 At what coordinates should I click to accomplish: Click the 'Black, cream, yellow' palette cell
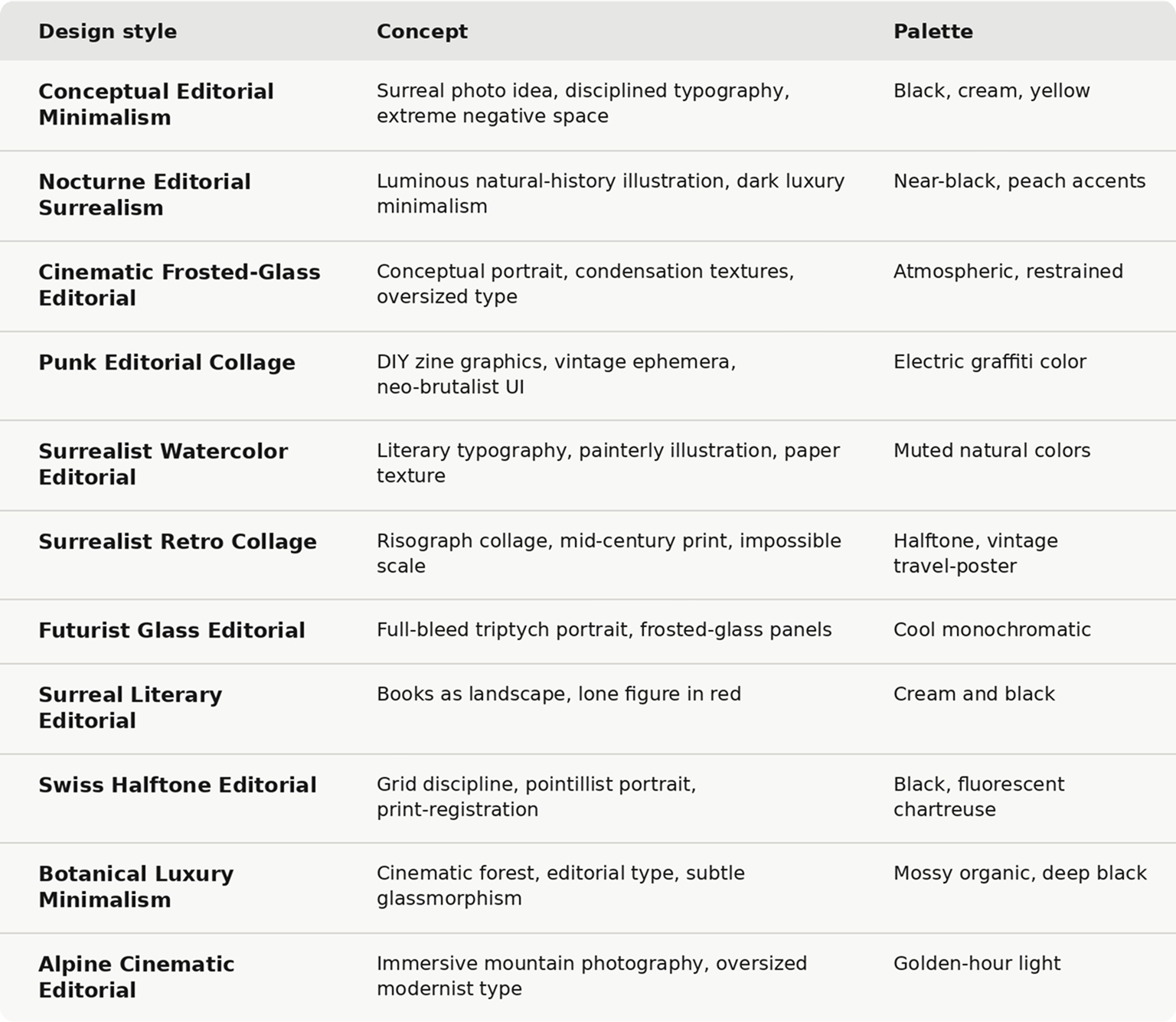click(991, 90)
